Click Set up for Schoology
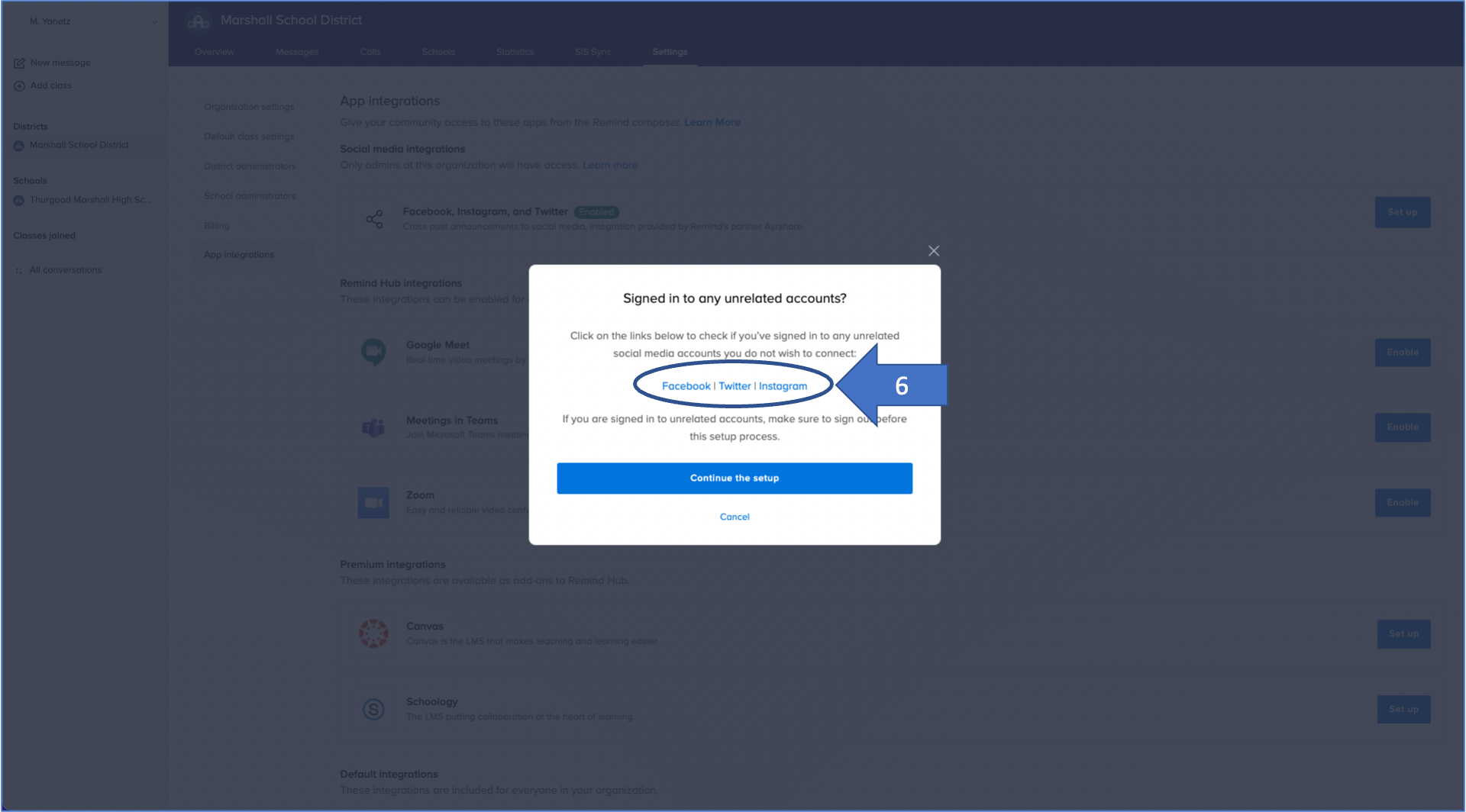This screenshot has height=812, width=1466. 1403,710
